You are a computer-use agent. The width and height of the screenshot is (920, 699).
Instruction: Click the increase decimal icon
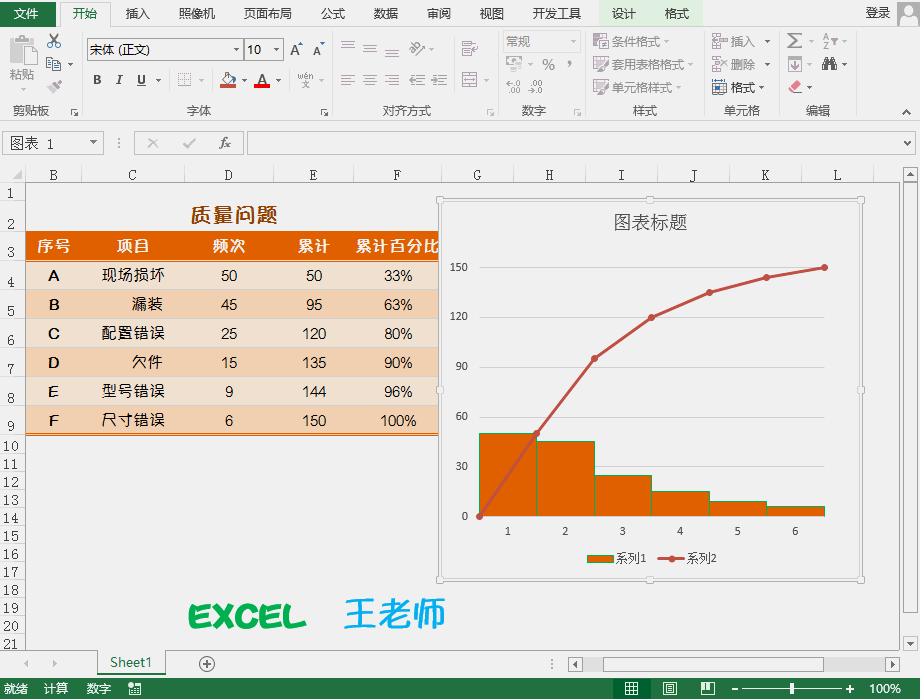point(513,87)
